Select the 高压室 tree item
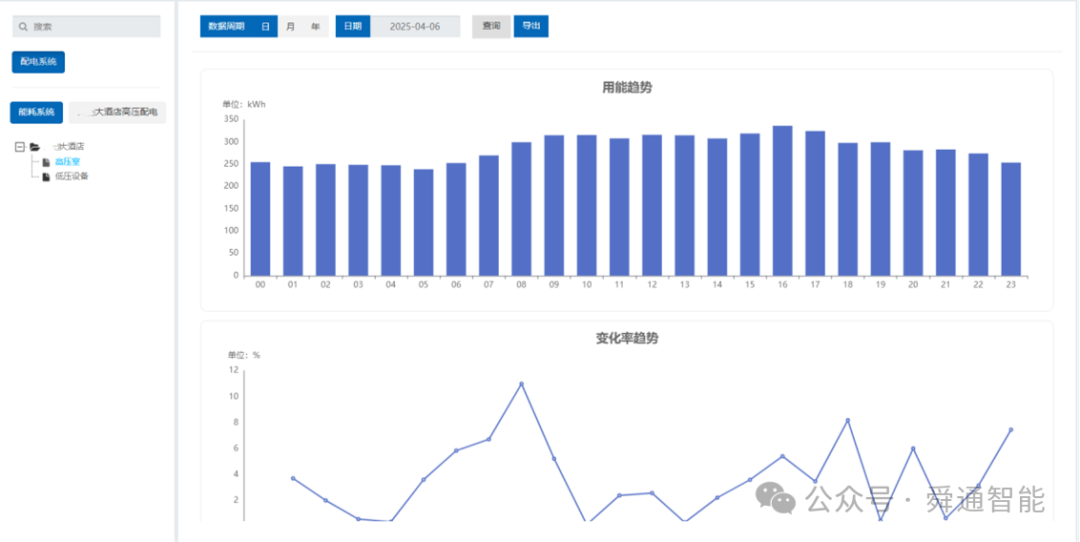Screen dimensions: 1080x542 point(68,163)
